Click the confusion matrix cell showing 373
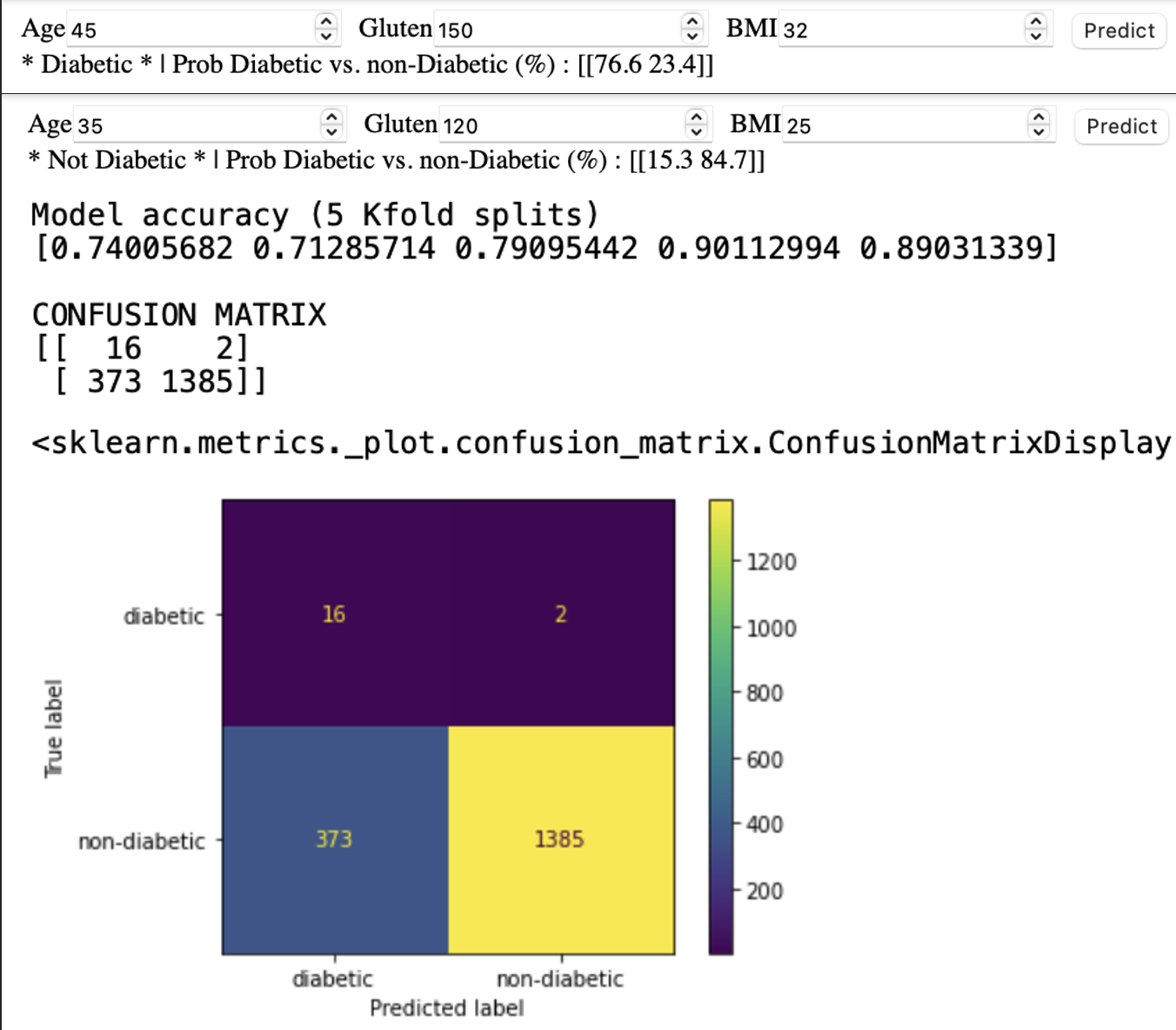The image size is (1176, 1030). coord(335,839)
